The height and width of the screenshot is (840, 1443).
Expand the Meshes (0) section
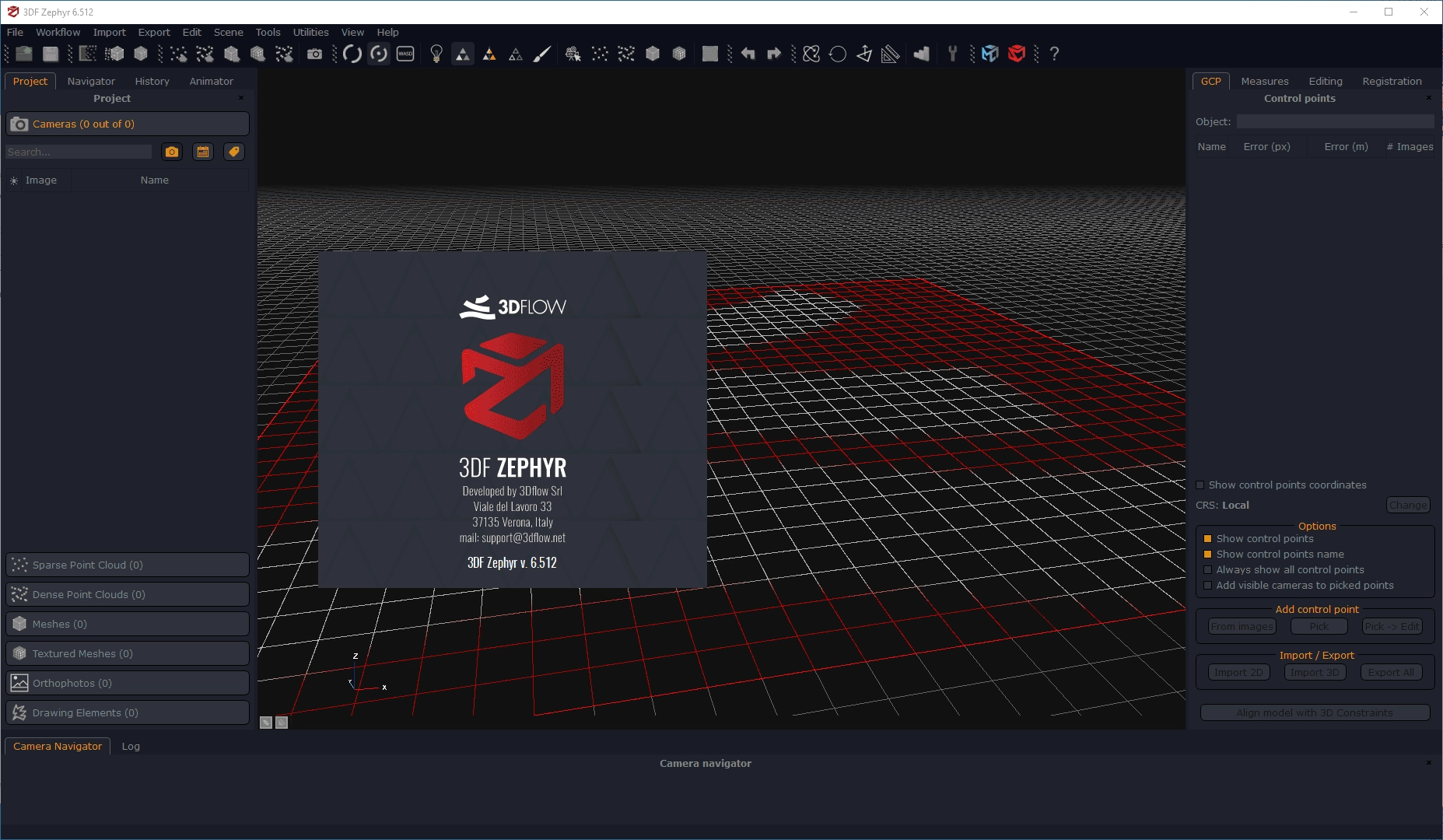(128, 624)
